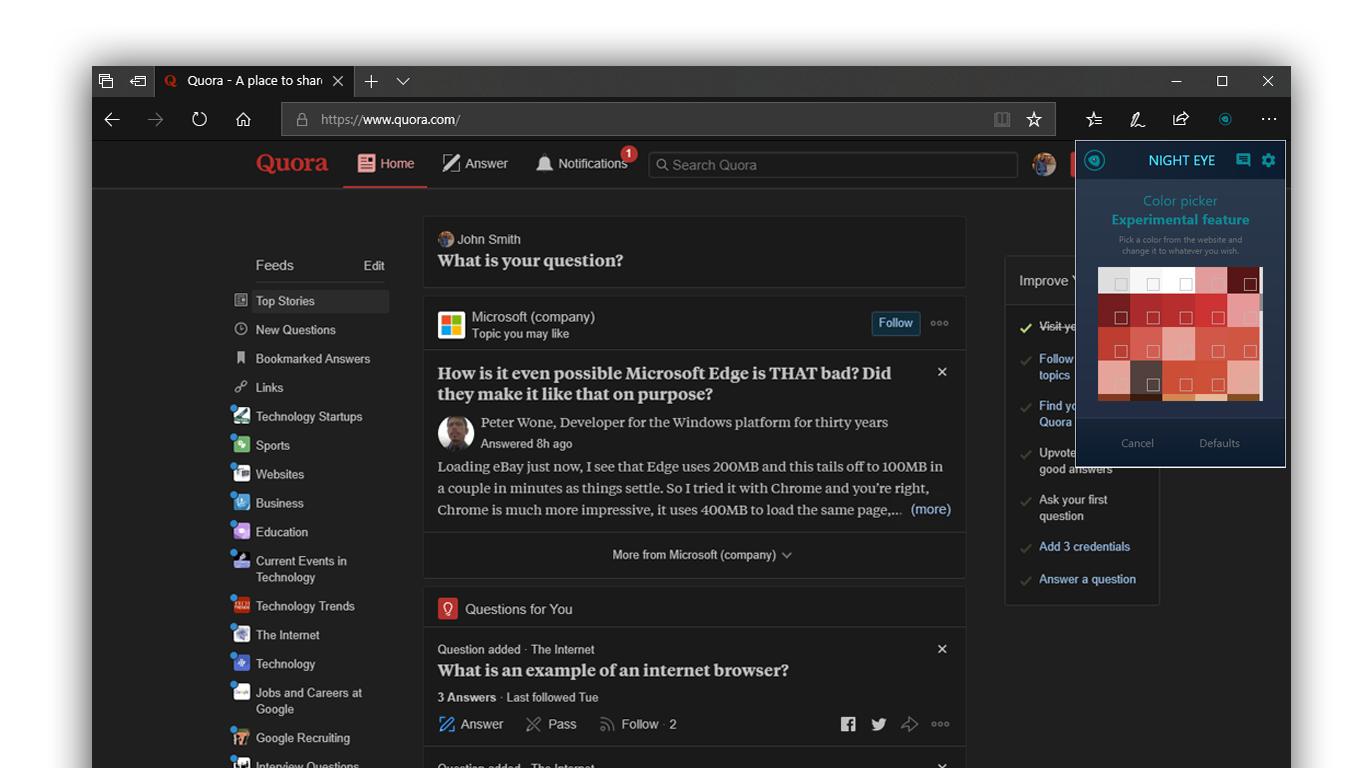This screenshot has height=768, width=1366.
Task: Focus the Search Quora field
Action: click(x=833, y=165)
